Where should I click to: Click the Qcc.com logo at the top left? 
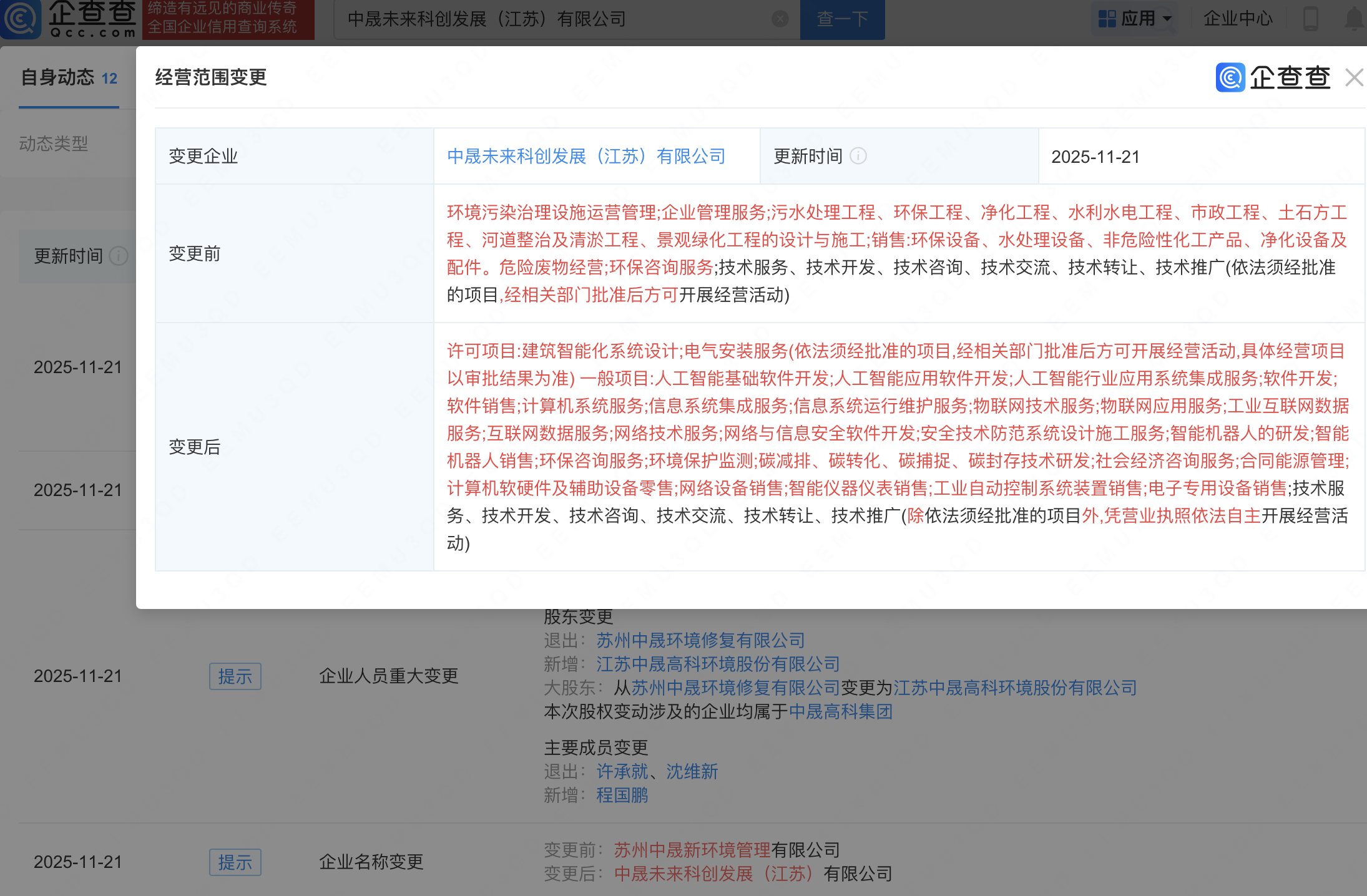tap(69, 19)
